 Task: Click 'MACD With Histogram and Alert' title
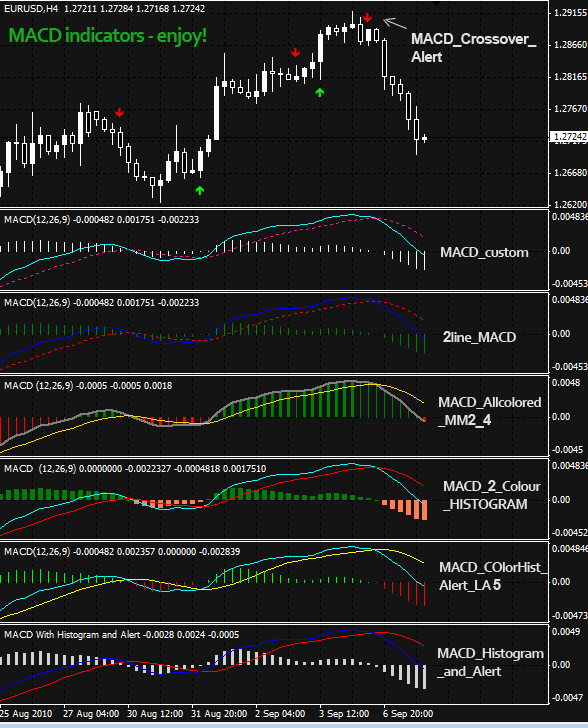122,635
